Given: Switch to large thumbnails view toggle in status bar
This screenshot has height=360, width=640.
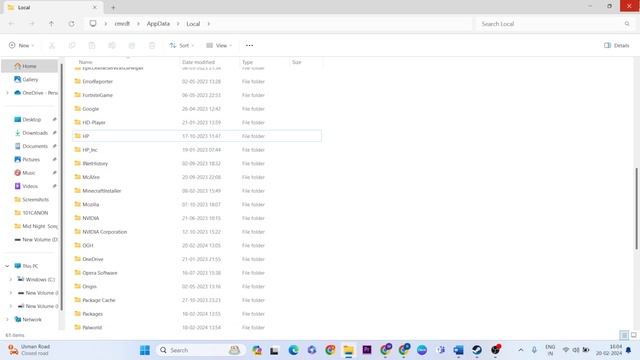Looking at the screenshot, I should 633,335.
